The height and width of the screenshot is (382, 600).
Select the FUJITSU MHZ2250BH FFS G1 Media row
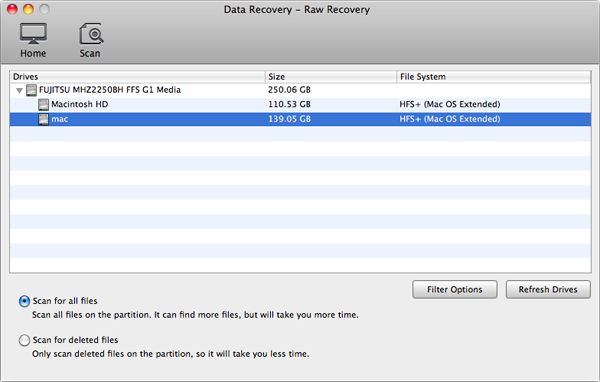tap(300, 90)
